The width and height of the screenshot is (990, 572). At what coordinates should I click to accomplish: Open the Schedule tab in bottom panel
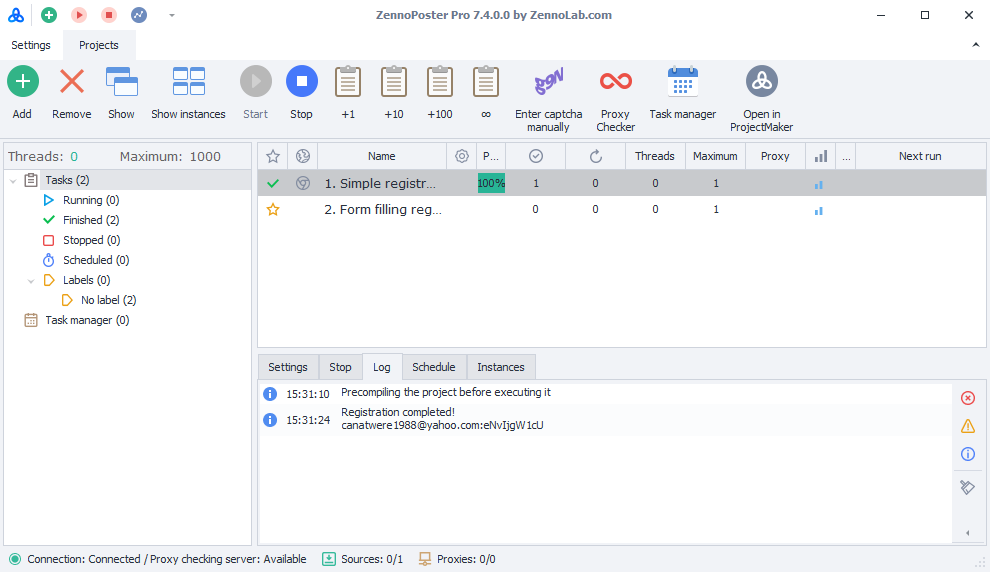433,367
